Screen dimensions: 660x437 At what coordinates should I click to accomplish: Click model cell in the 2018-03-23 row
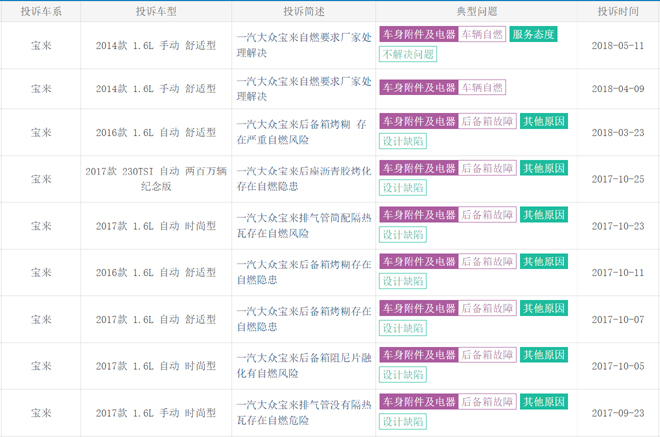coord(156,133)
